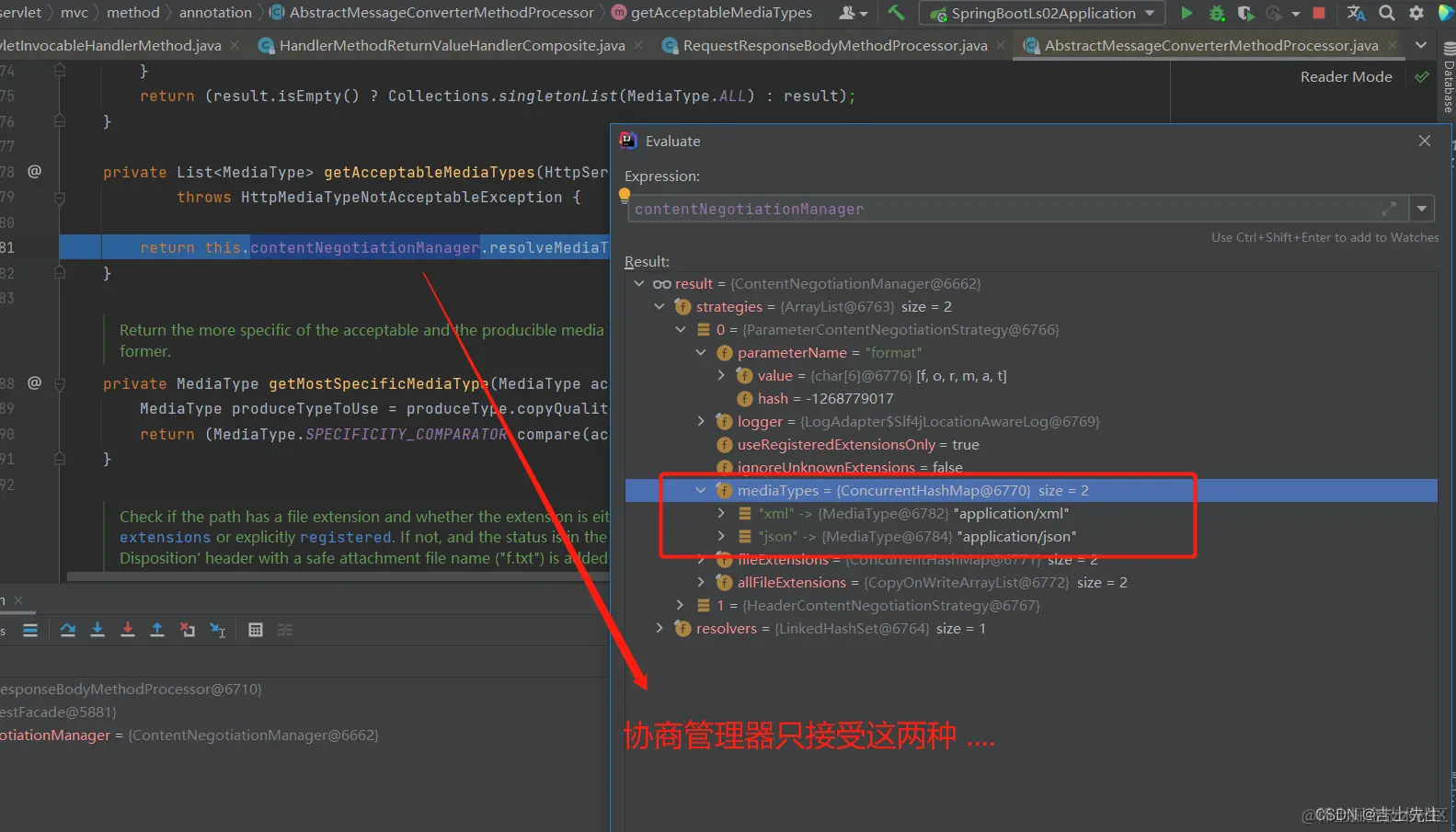Open the expression history dropdown
The image size is (1456, 832).
[x=1422, y=209]
